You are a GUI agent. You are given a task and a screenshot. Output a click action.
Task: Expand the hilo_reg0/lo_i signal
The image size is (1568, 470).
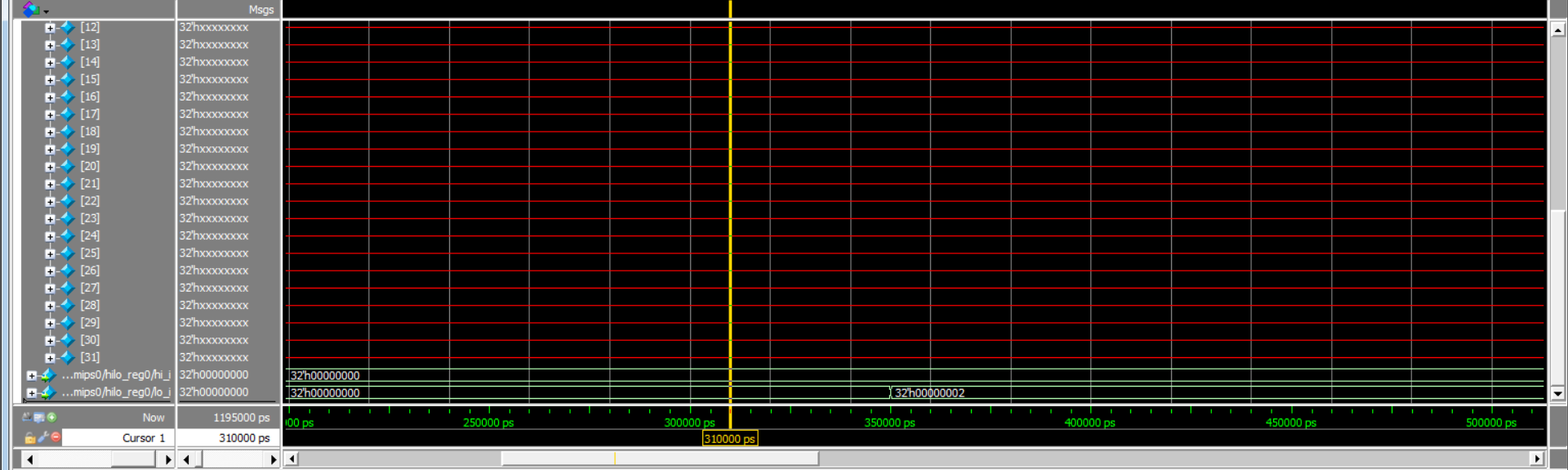(31, 393)
